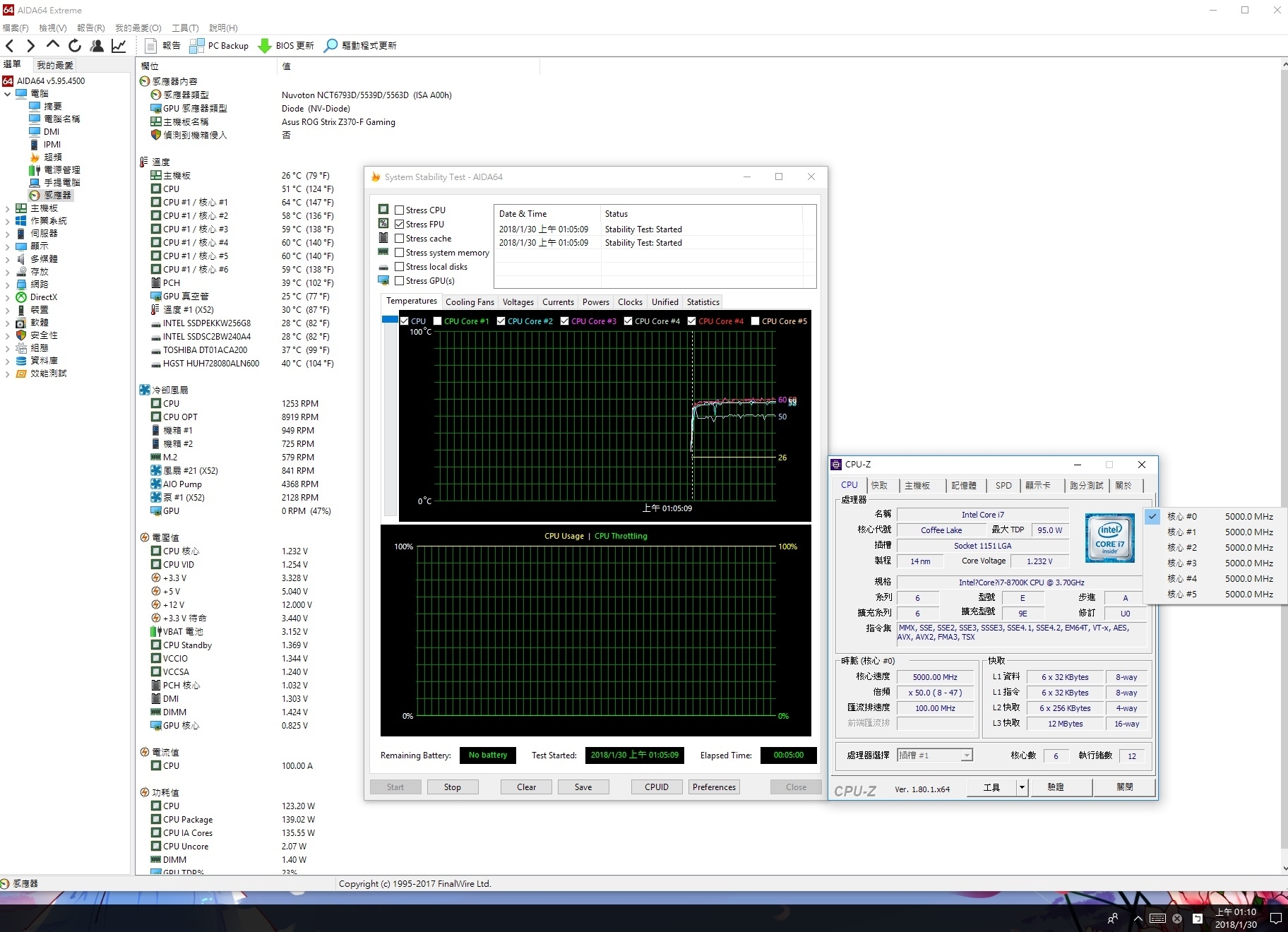Image resolution: width=1288 pixels, height=932 pixels.
Task: Uncheck the Stress FPU option
Action: point(400,225)
